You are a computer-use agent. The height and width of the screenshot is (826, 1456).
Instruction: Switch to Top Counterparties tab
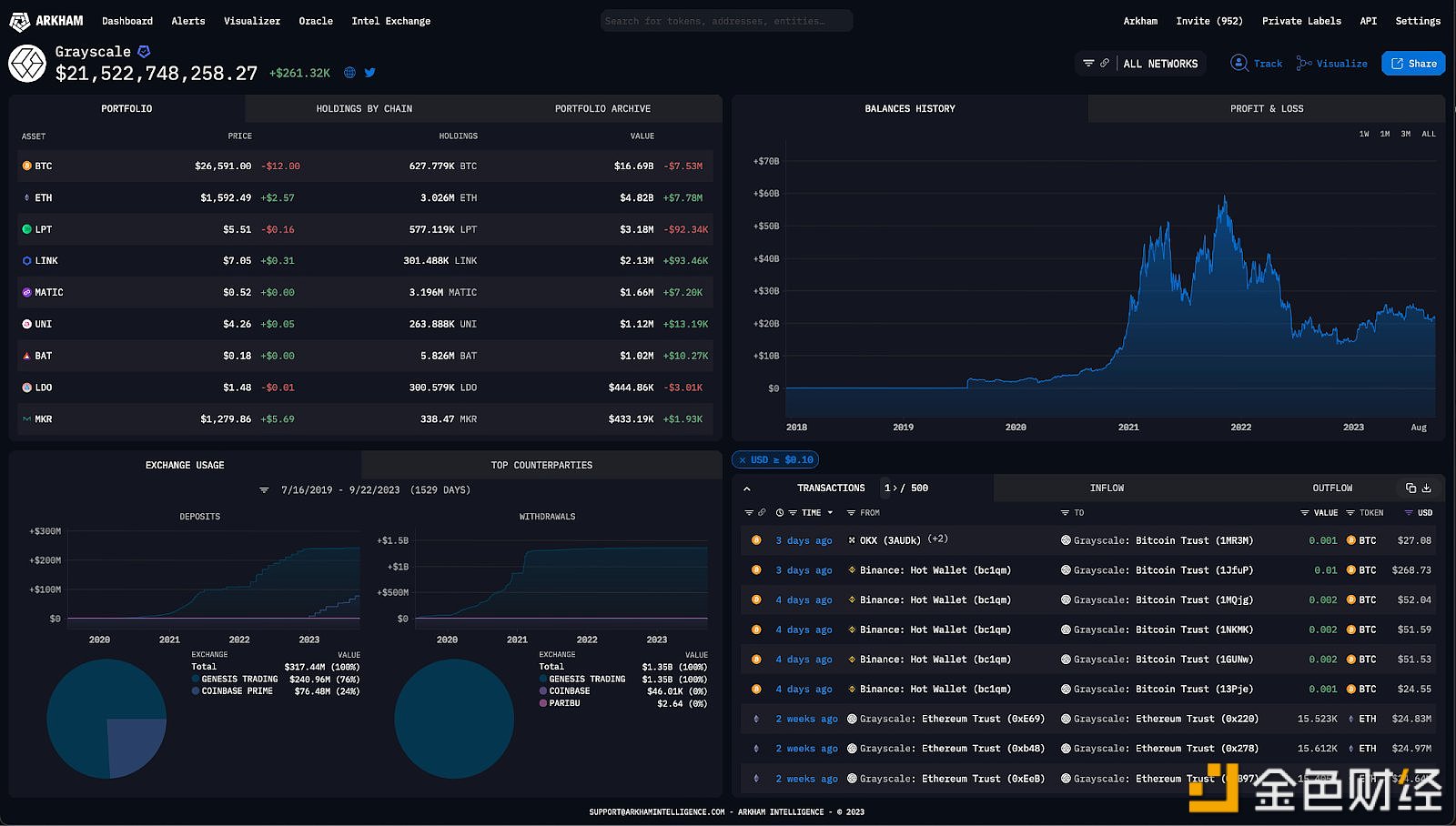click(x=541, y=466)
